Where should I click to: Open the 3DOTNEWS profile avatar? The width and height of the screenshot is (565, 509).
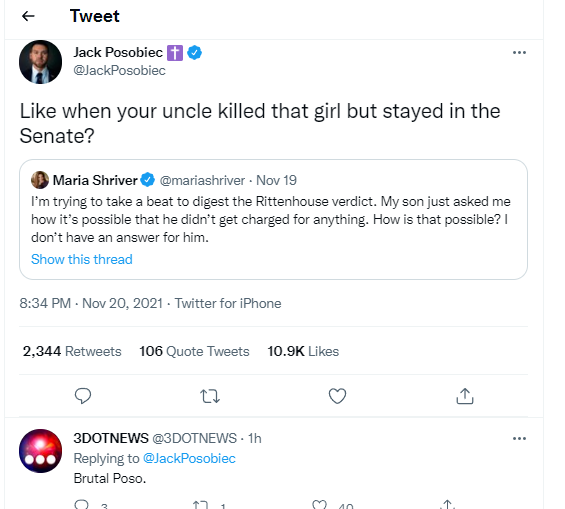pos(40,451)
